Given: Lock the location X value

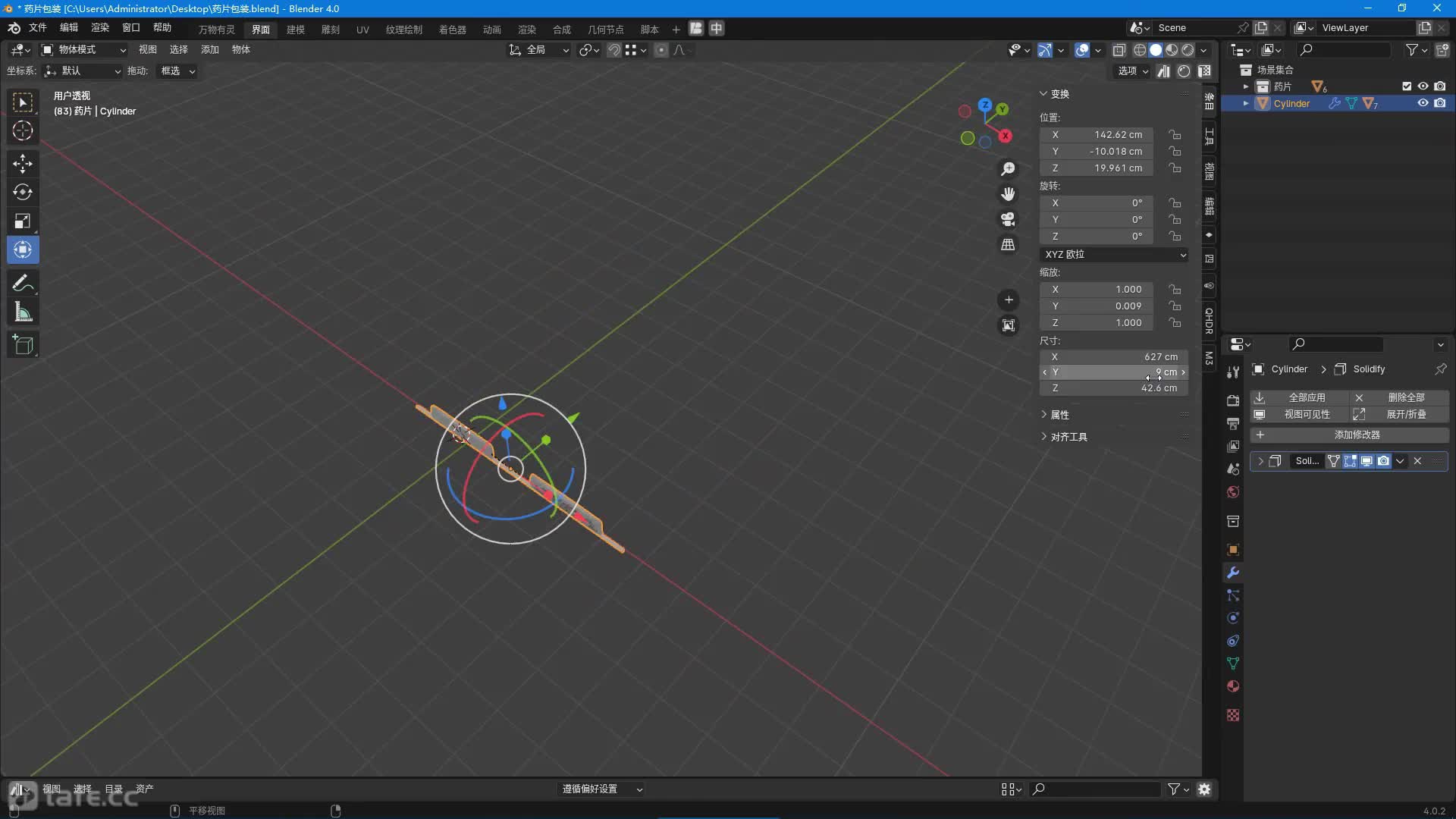Looking at the screenshot, I should click(1175, 134).
